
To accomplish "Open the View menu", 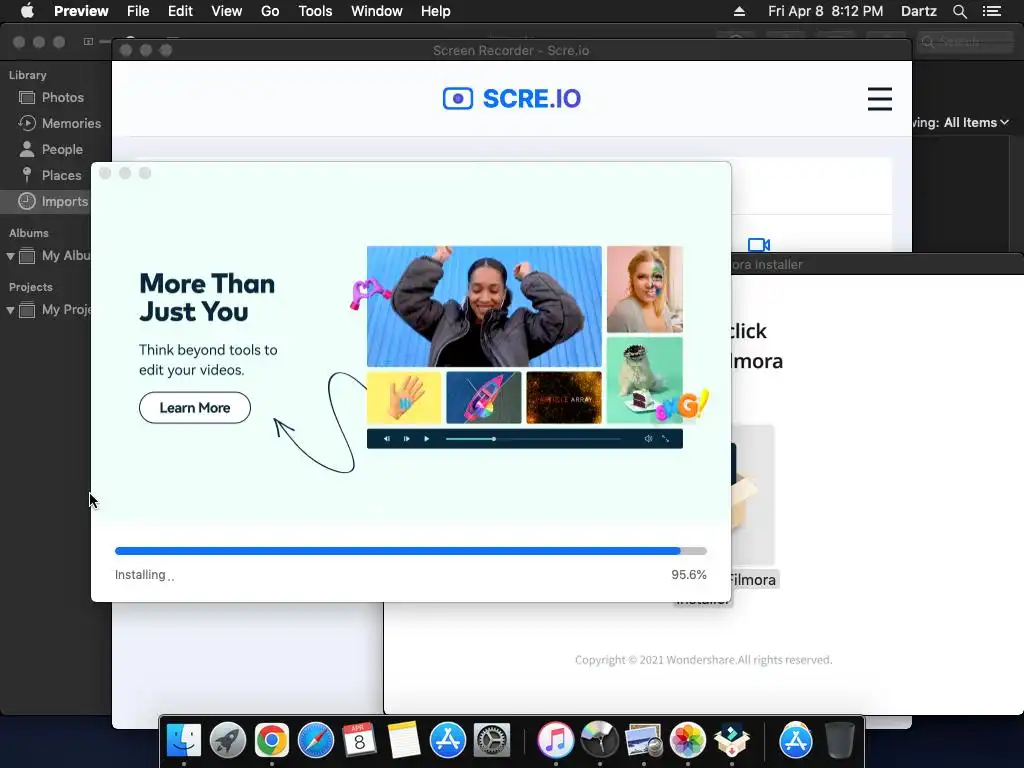I will [x=227, y=11].
